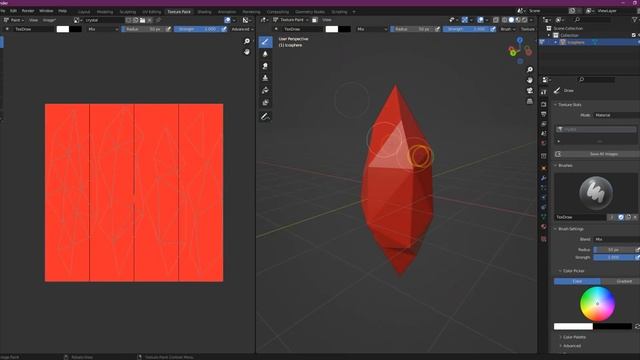Click the TexDraw brush preview thumbnail
This screenshot has height=360, width=640.
(596, 193)
